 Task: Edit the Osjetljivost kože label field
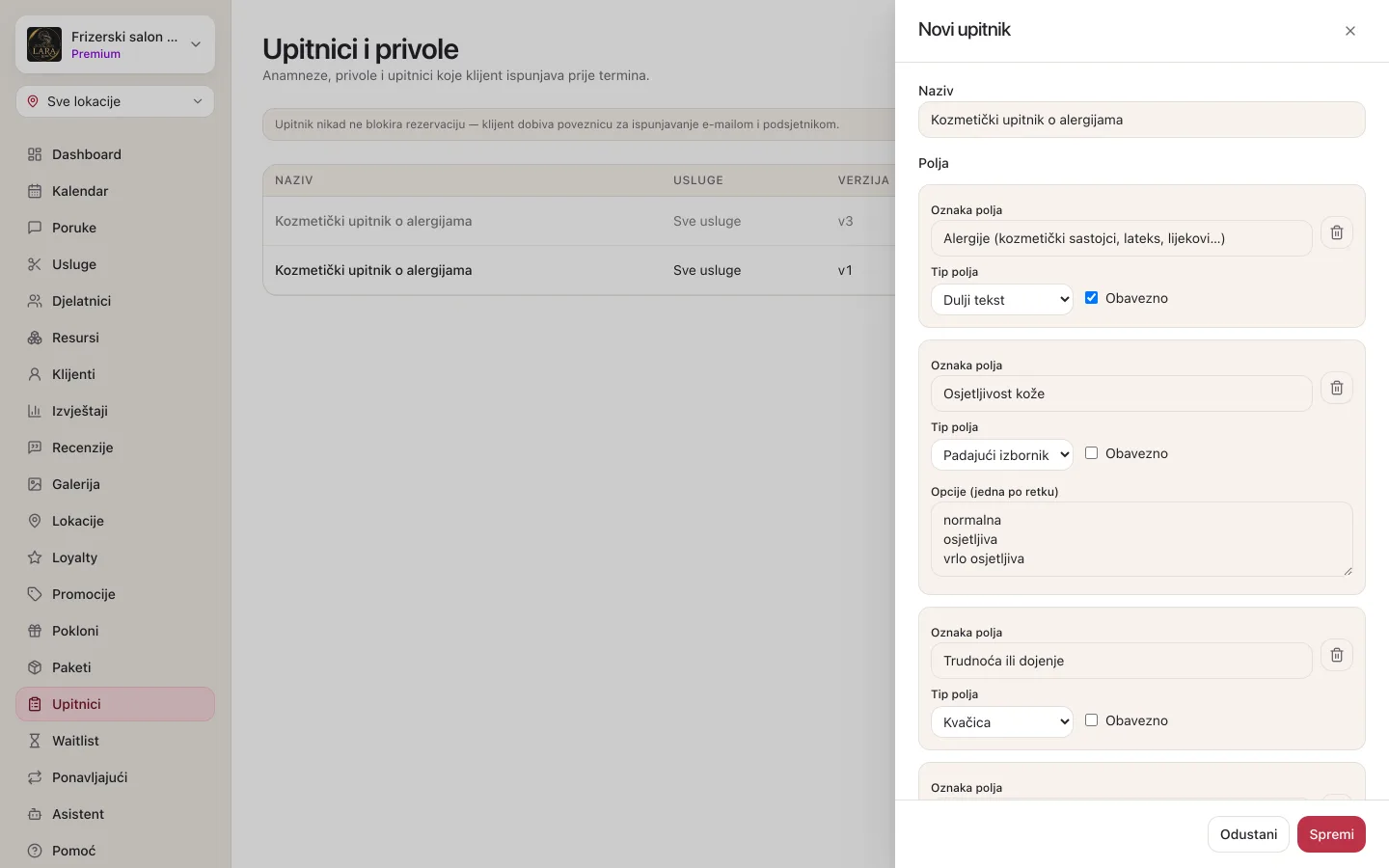click(1121, 393)
